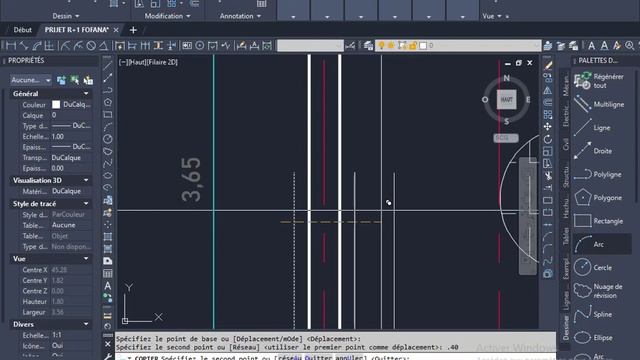Select the Rectangle tool in draw toolbar

[x=107, y=114]
